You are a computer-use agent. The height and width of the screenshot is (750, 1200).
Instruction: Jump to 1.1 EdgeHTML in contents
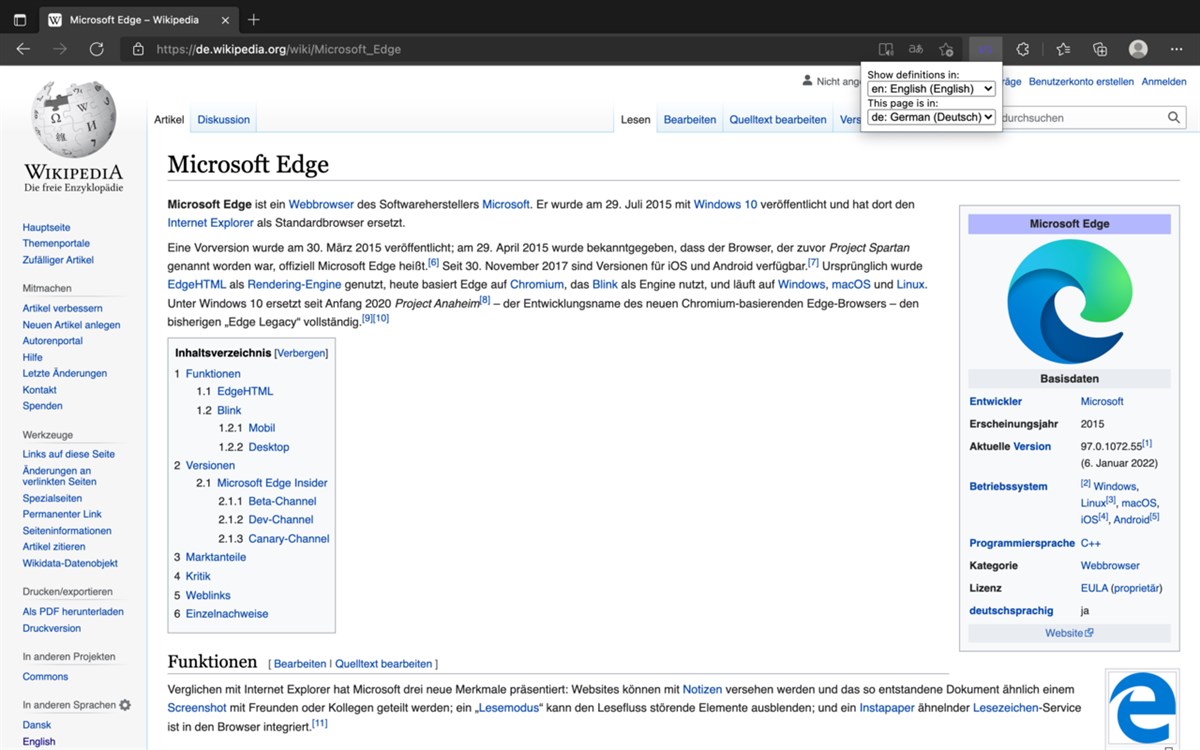(x=235, y=391)
